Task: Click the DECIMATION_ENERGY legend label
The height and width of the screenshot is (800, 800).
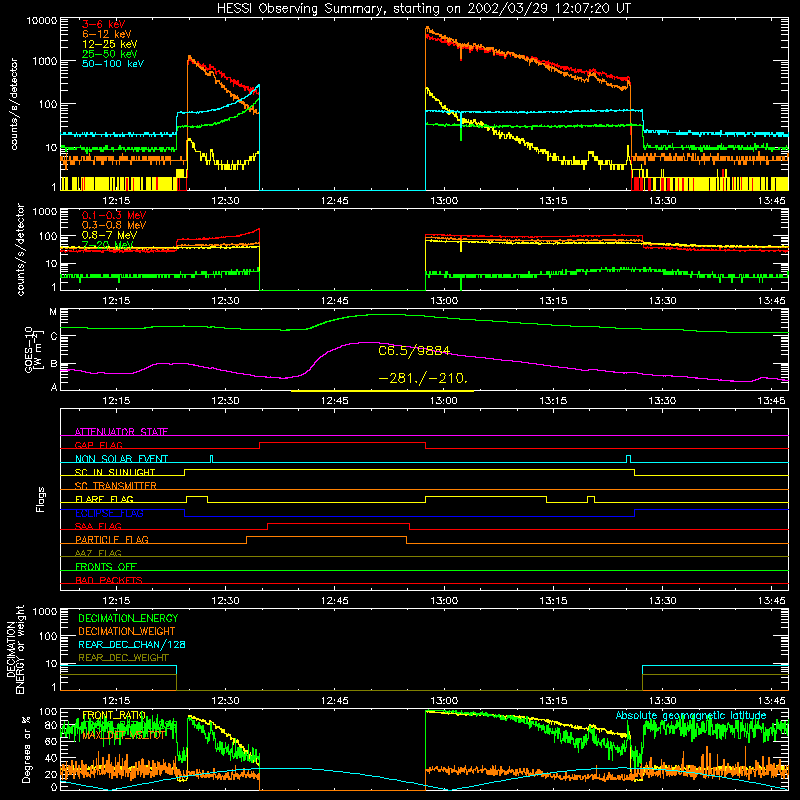Action: pyautogui.click(x=128, y=618)
